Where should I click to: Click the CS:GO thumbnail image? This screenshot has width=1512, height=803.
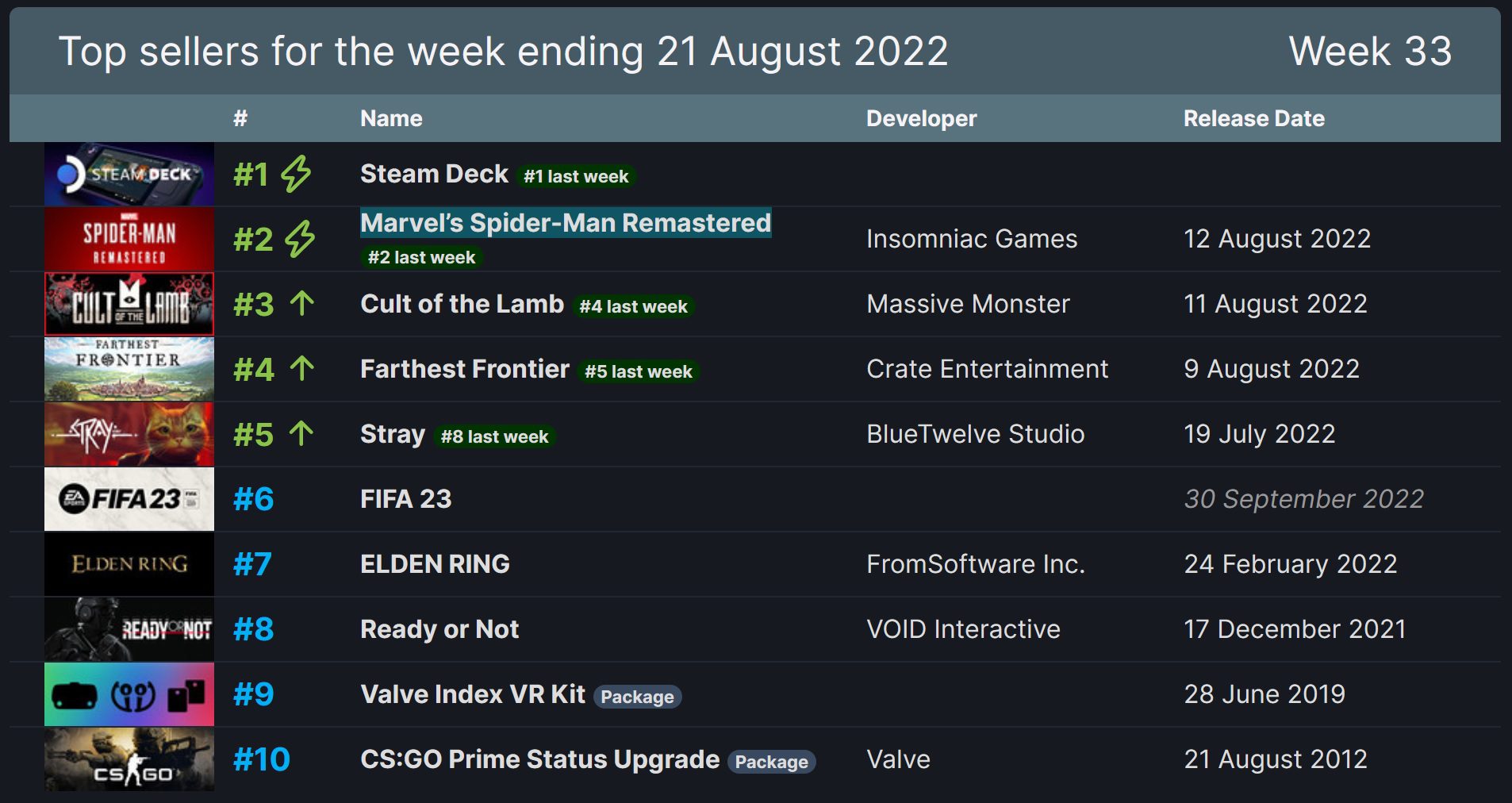point(129,760)
